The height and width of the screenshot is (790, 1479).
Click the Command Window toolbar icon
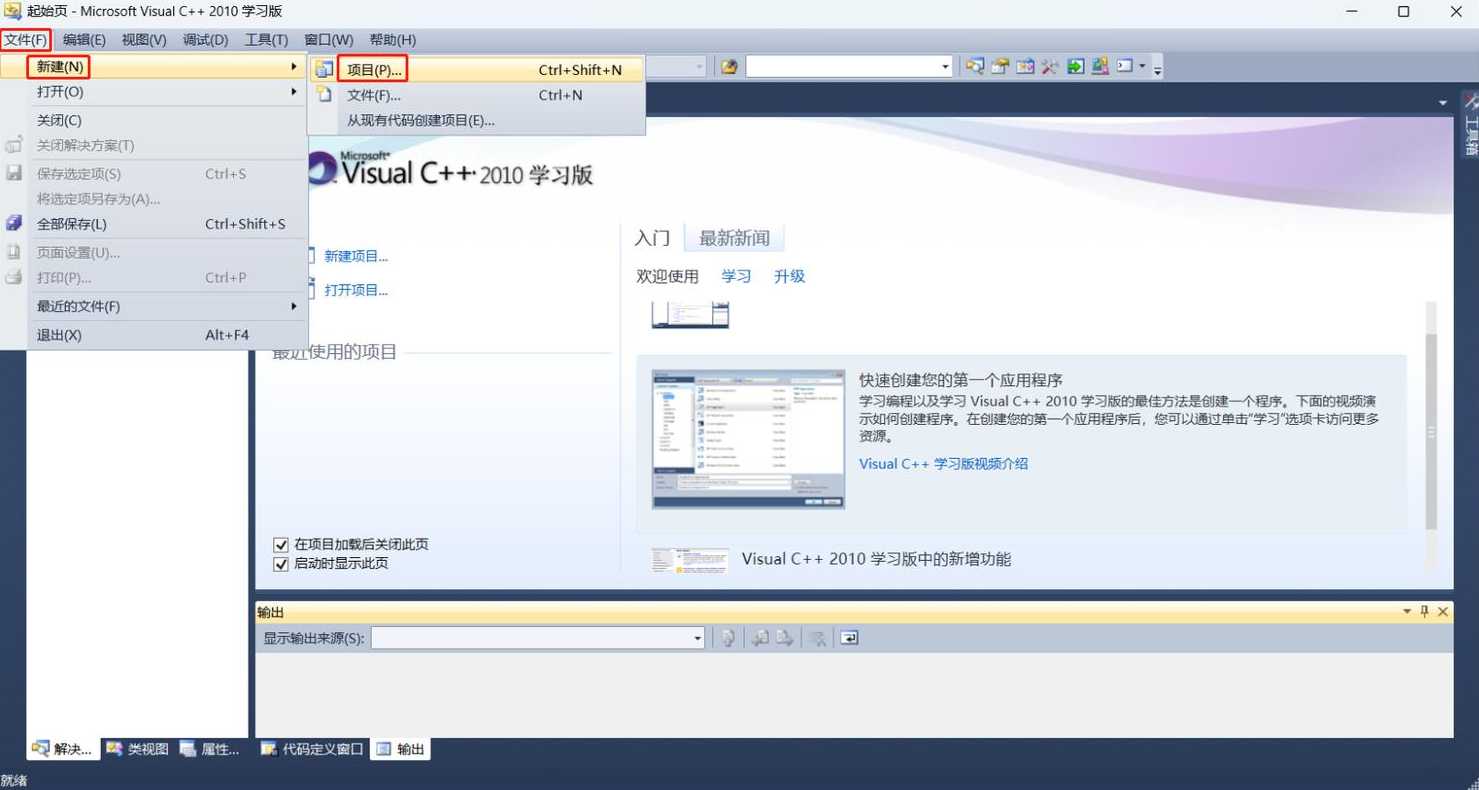point(1125,67)
